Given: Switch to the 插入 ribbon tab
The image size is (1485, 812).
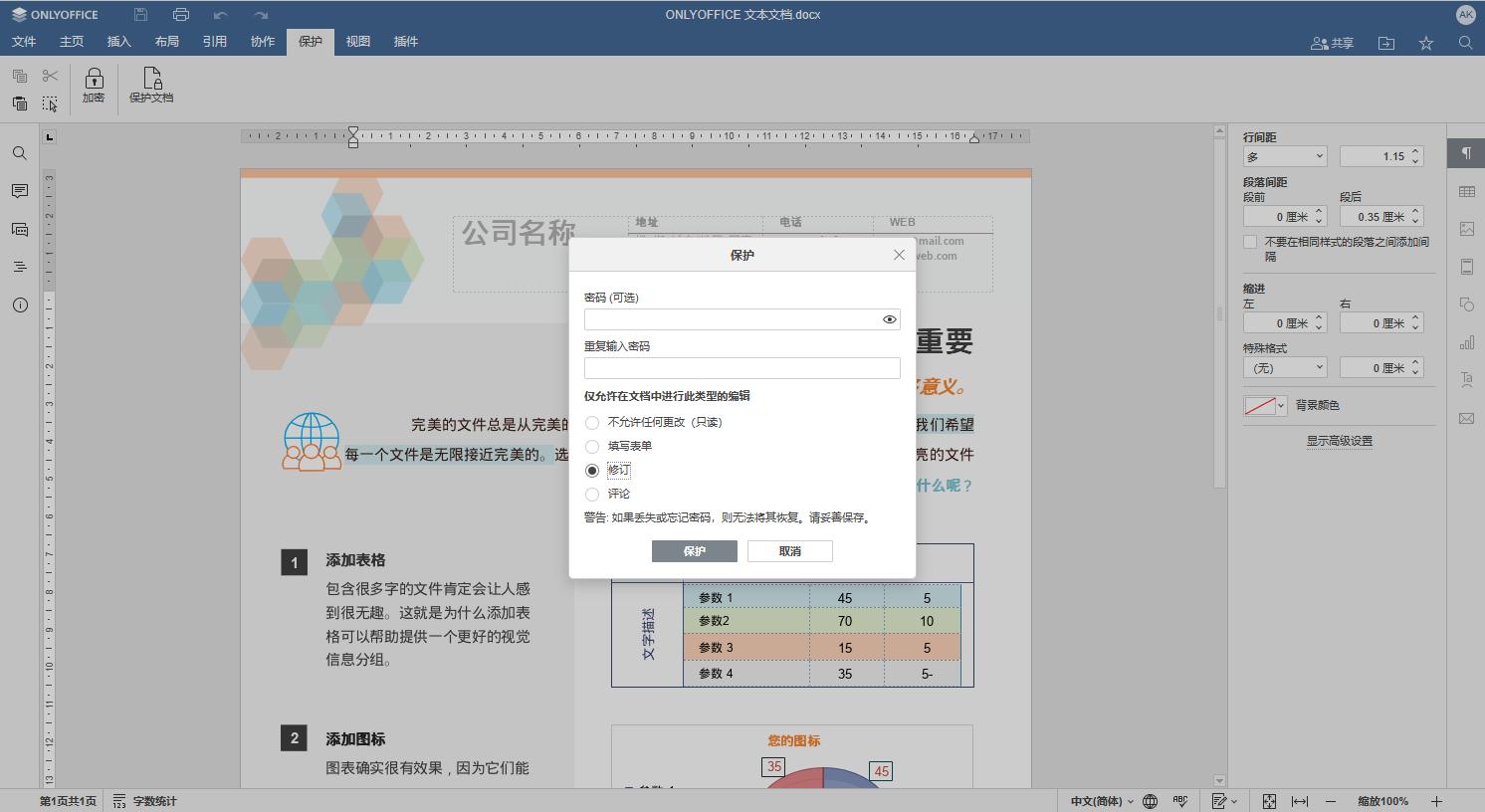Looking at the screenshot, I should (x=117, y=42).
